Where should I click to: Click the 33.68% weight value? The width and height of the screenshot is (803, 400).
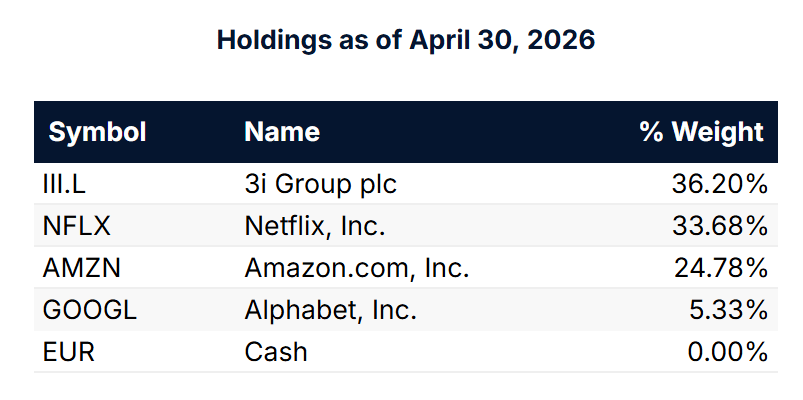pyautogui.click(x=720, y=226)
